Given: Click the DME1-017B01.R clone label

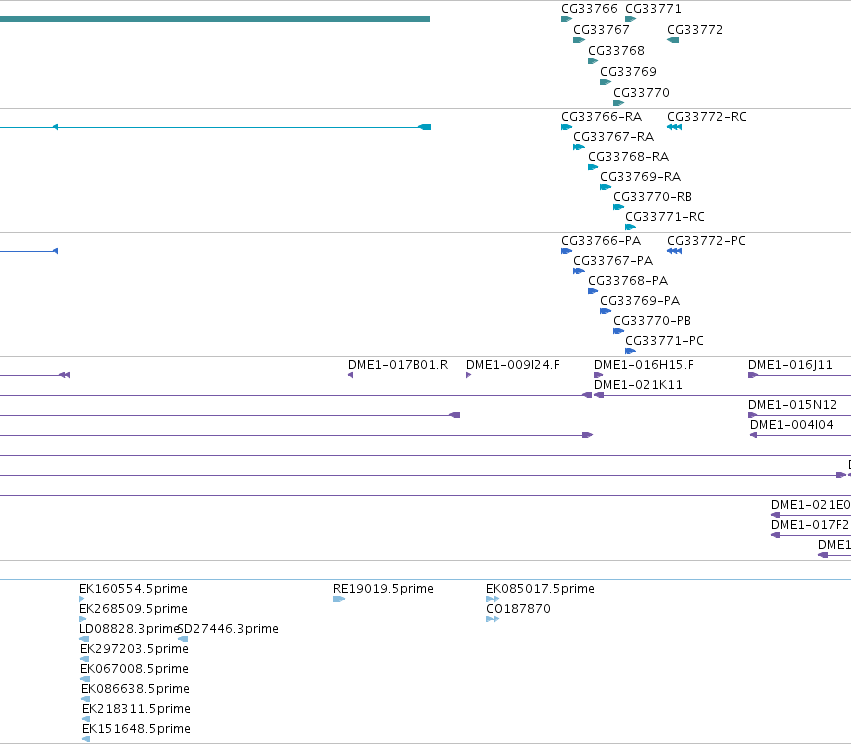Looking at the screenshot, I should 398,365.
